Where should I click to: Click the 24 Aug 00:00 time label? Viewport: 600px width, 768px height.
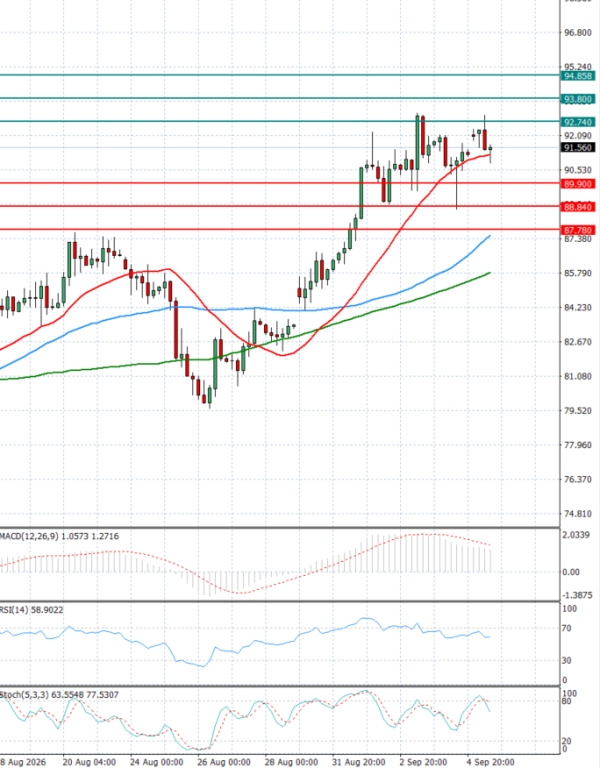click(x=157, y=763)
